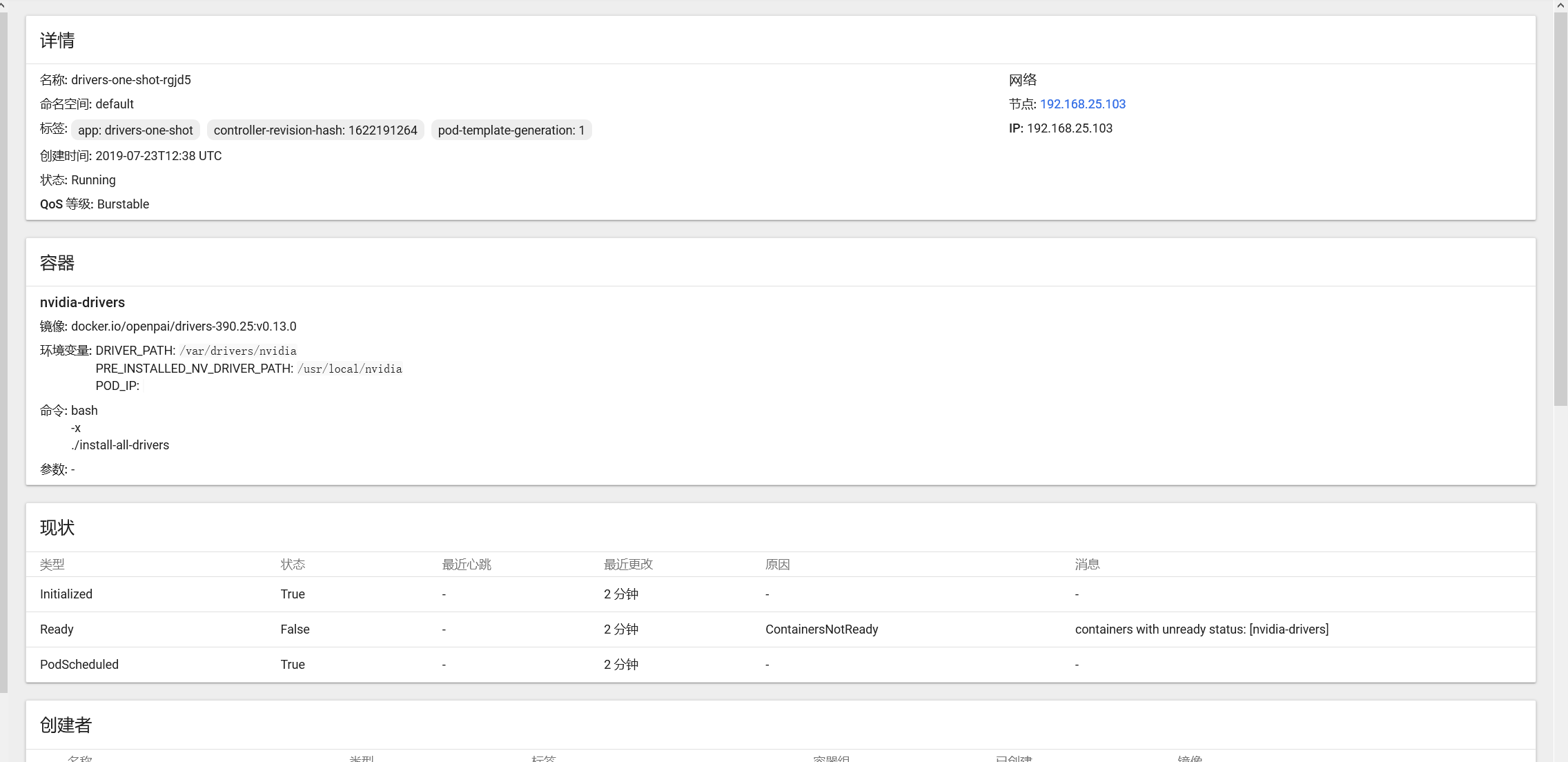Click the main vertical scrollbar thumb
Viewport: 1568px width, 762px height.
point(1560,207)
